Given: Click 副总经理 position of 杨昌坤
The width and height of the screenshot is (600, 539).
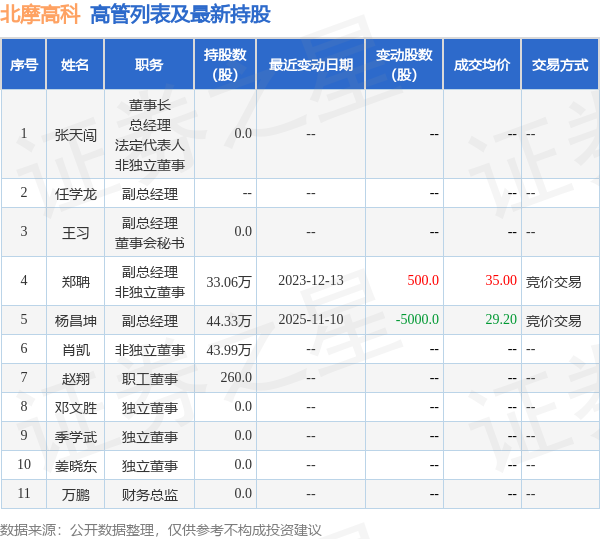Looking at the screenshot, I should point(150,321).
